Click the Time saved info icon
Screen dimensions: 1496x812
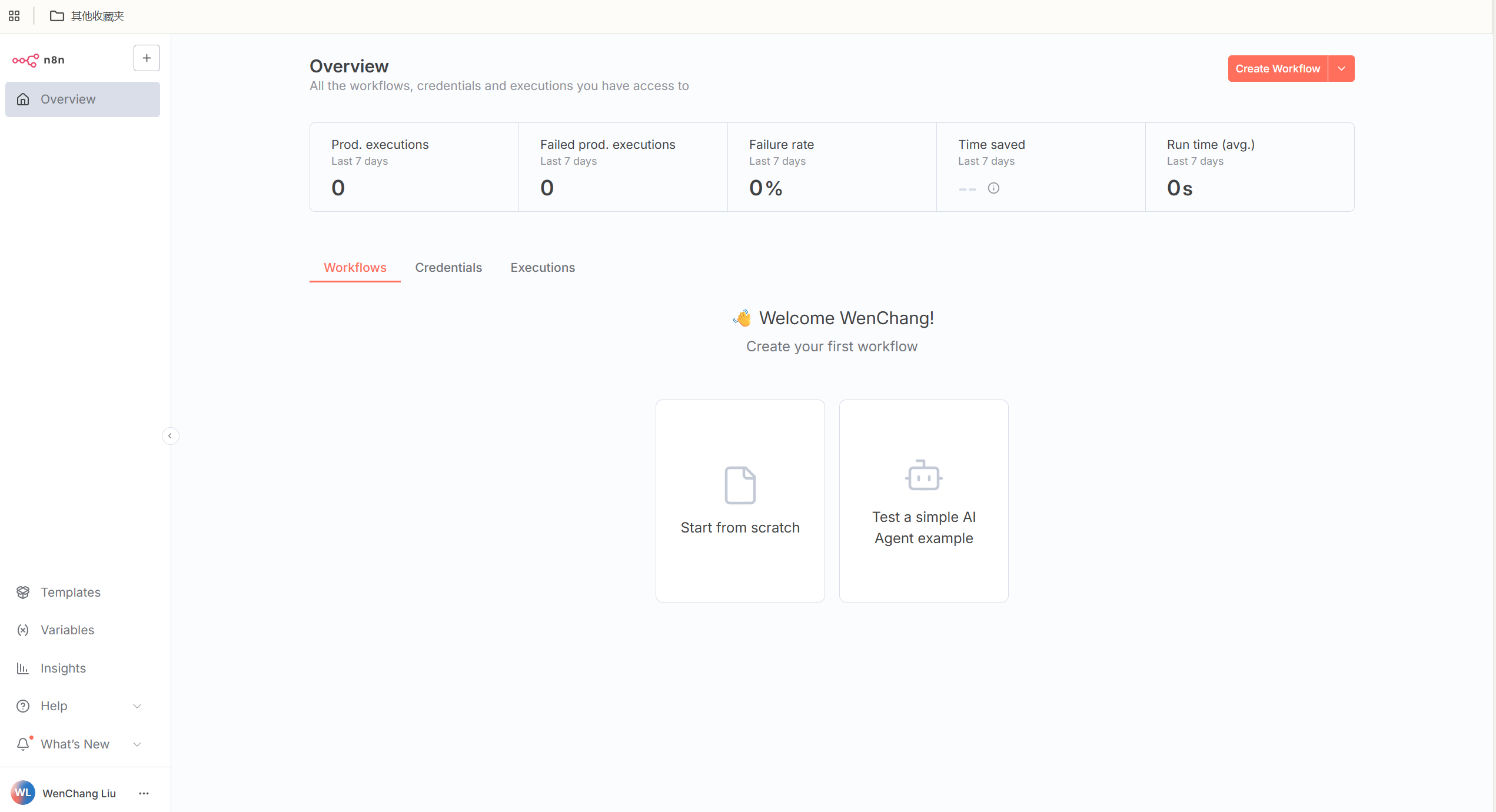coord(993,188)
